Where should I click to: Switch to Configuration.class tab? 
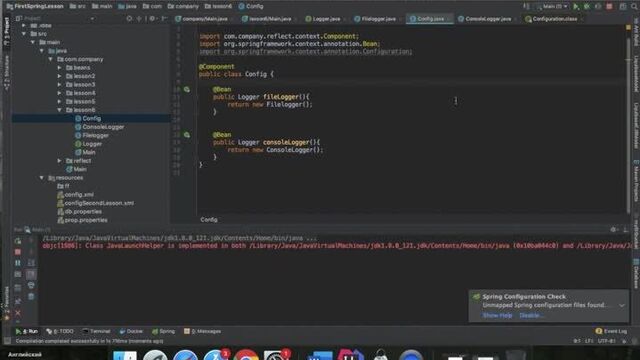[554, 19]
